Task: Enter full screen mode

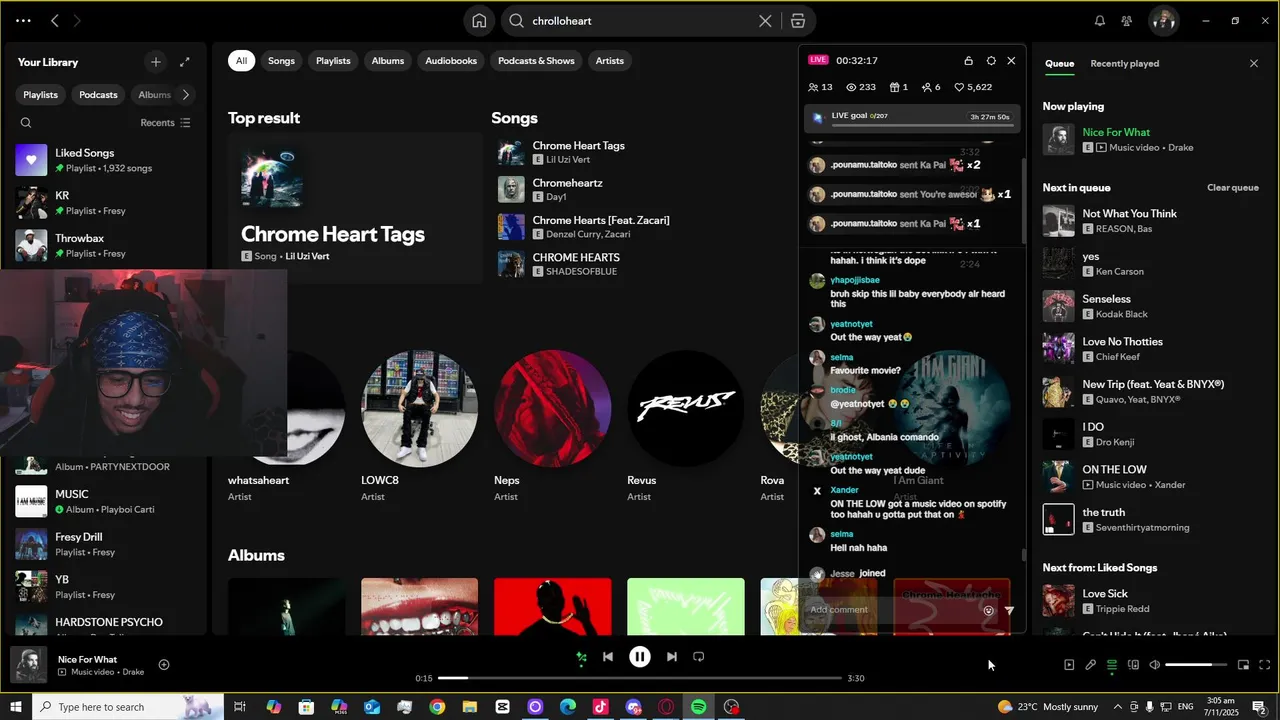Action: [1265, 665]
